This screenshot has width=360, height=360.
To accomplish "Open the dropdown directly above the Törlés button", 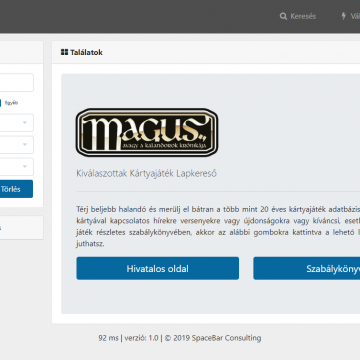I will point(16,167).
